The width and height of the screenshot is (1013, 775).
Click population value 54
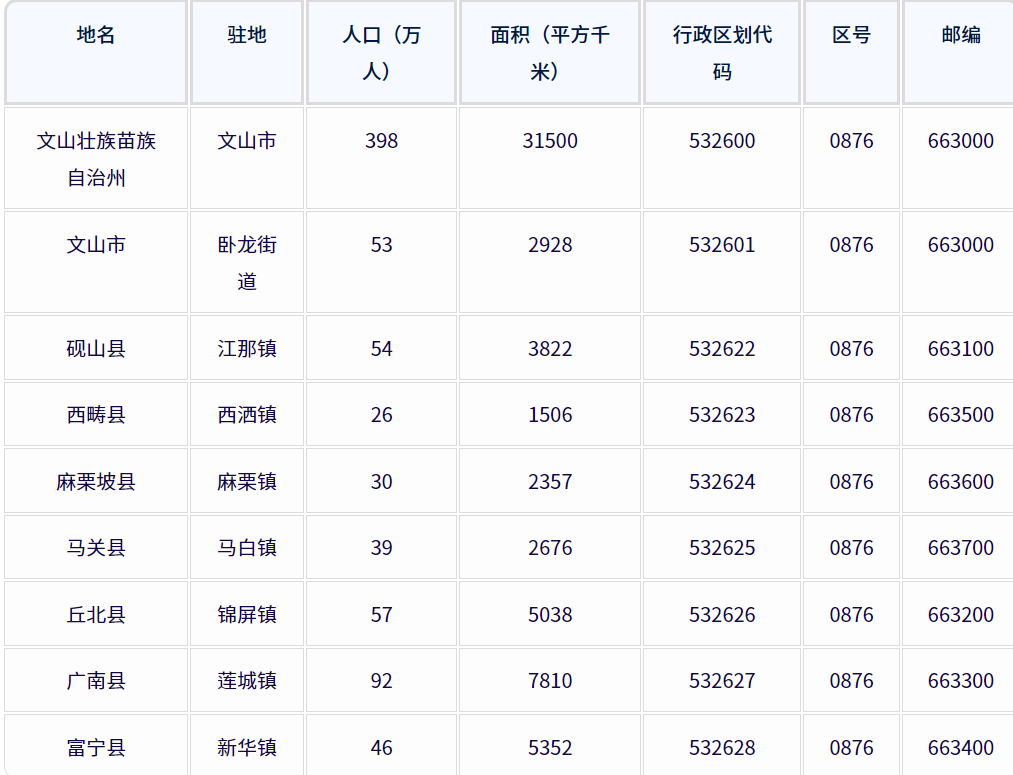381,349
